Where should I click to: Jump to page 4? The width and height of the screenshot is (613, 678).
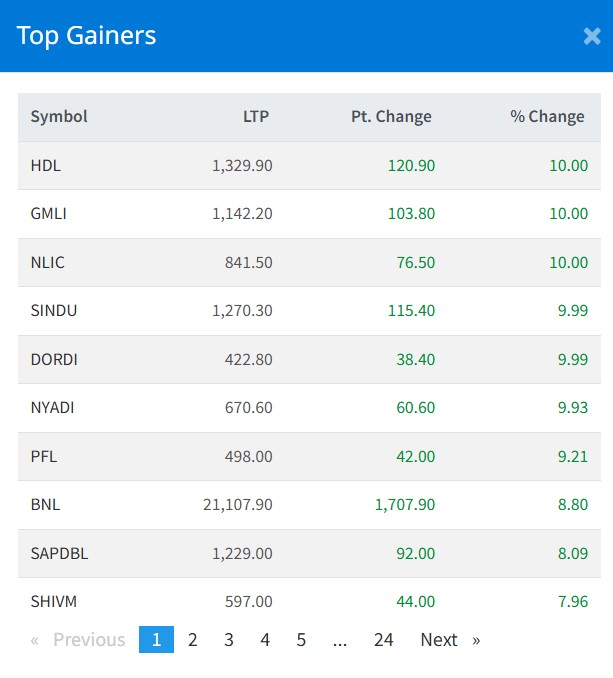[x=265, y=640]
